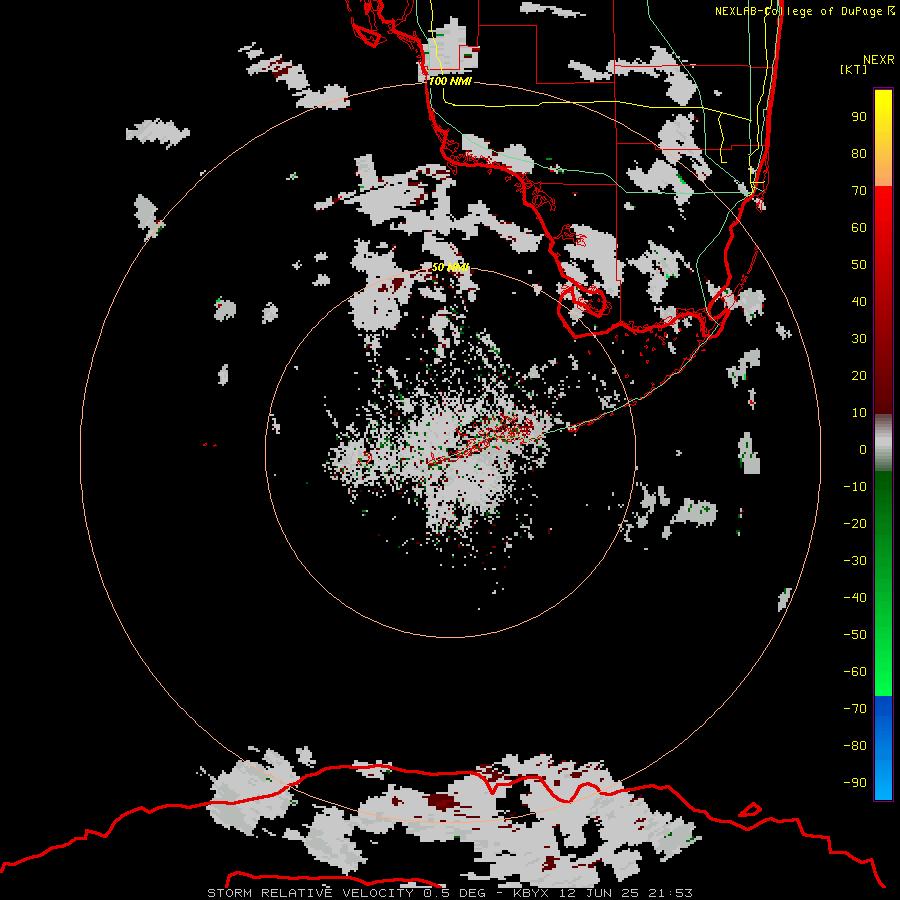
Task: Click the "50 NMI" range ring label
Action: (x=451, y=267)
